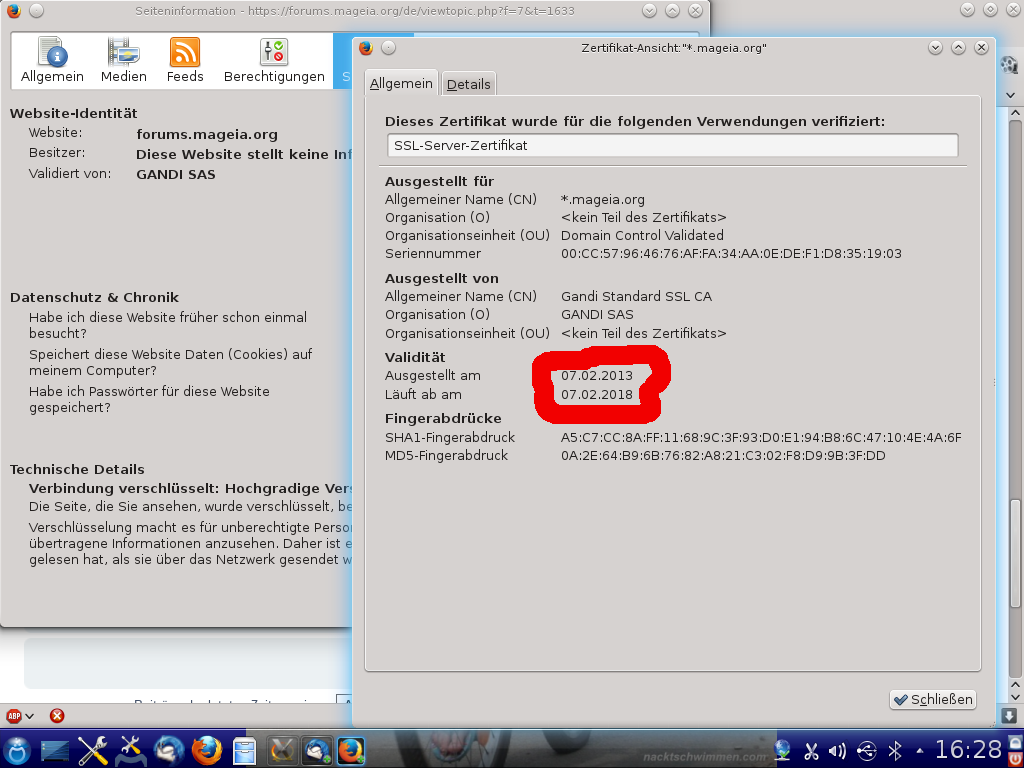Click the red logout power button in panel
Image resolution: width=1024 pixels, height=768 pixels.
1016,760
